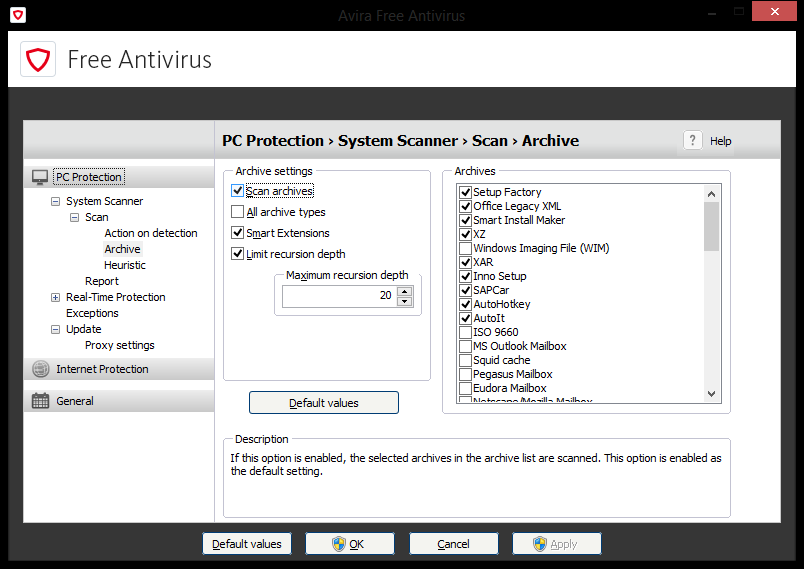
Task: Increase maximum recursion depth with up arrow
Action: coord(405,291)
